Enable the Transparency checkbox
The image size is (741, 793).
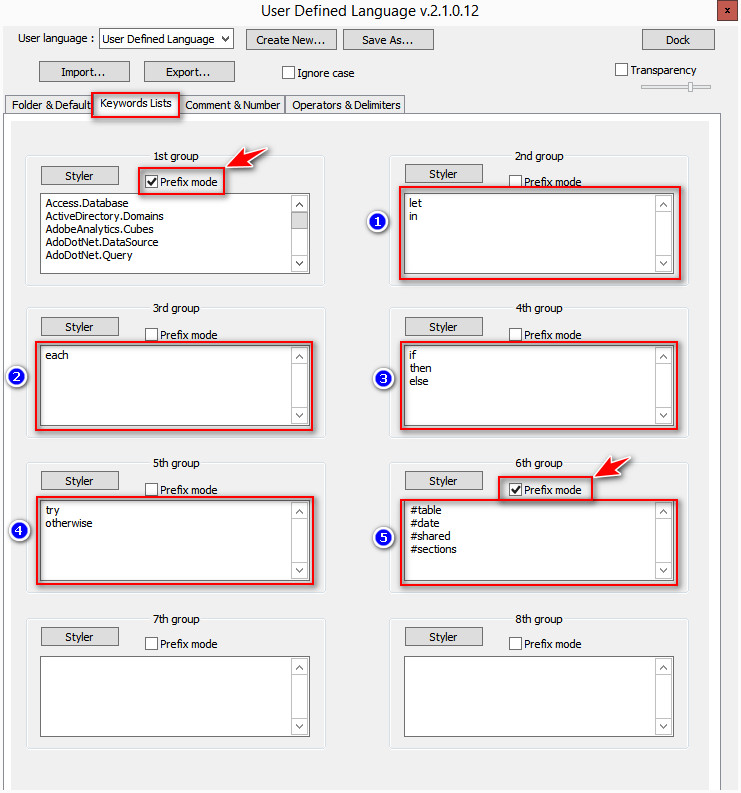[621, 70]
